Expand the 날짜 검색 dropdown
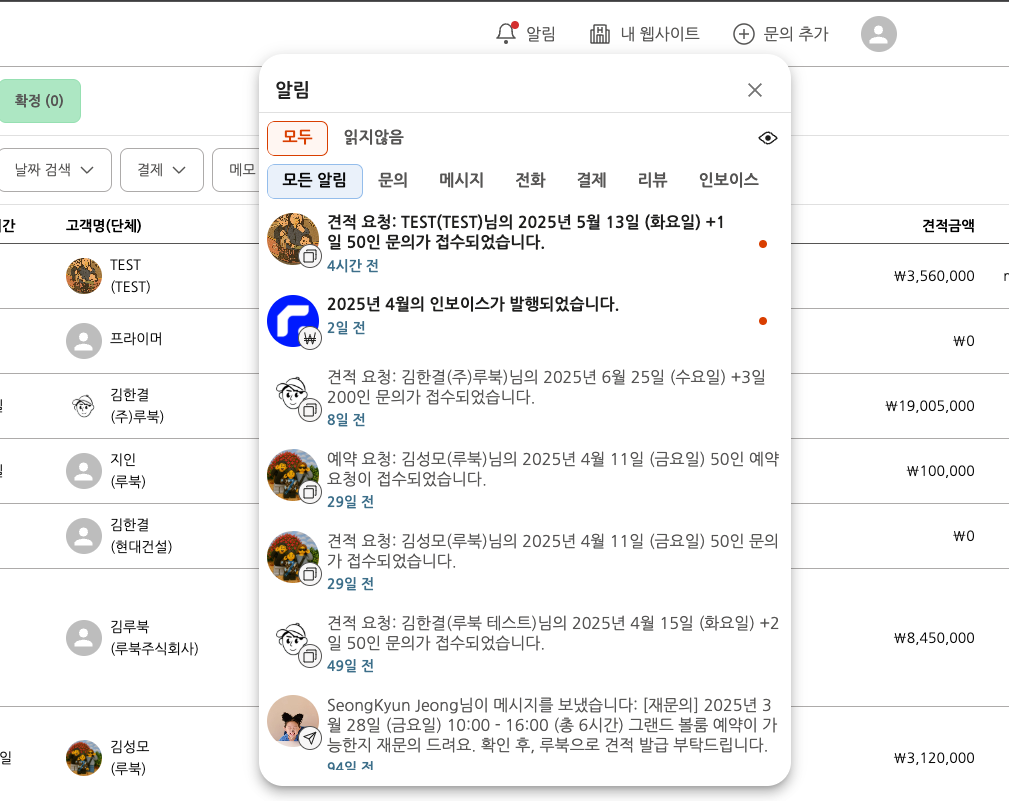 click(x=55, y=170)
